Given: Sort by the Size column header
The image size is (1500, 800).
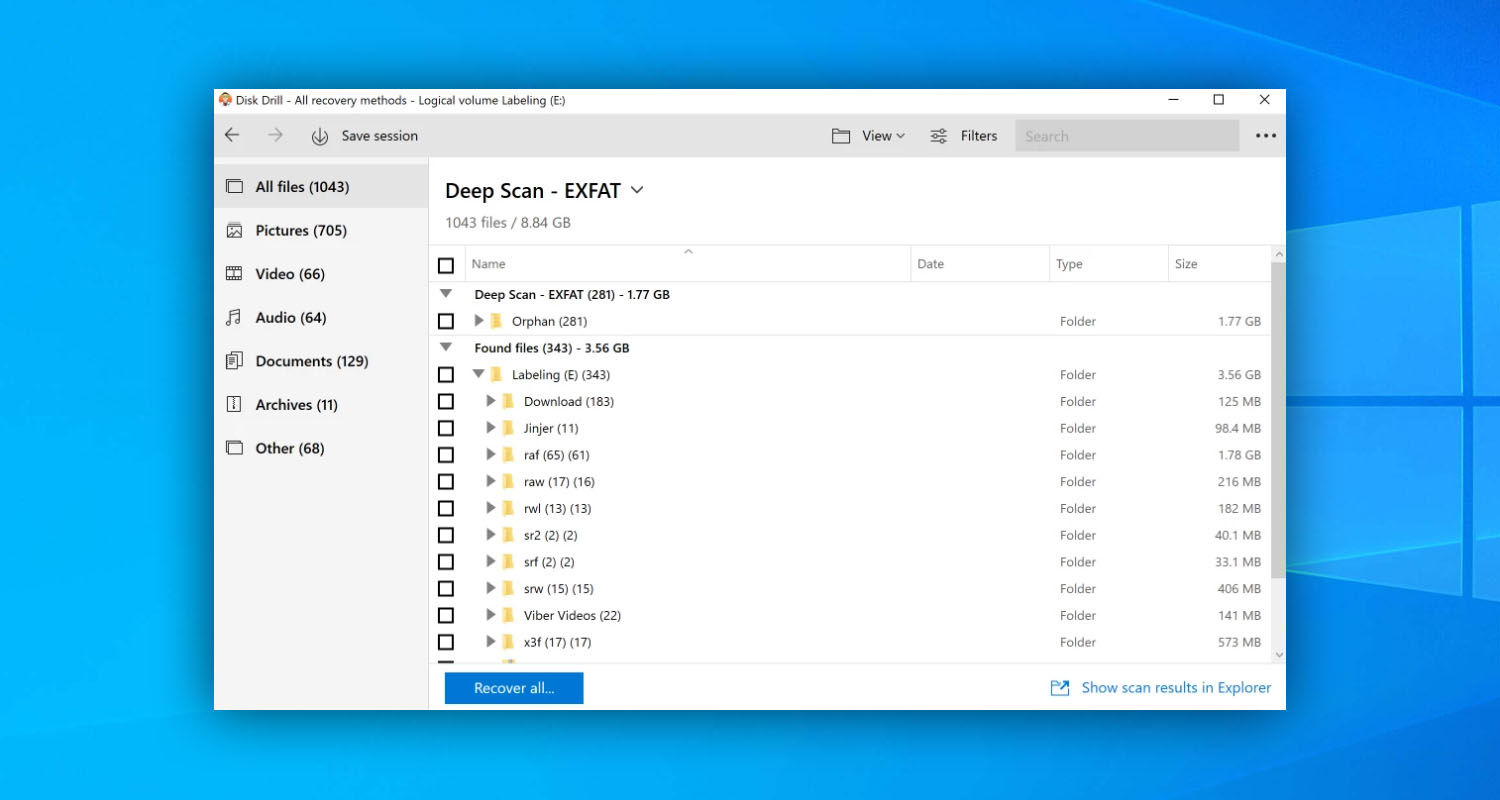Looking at the screenshot, I should 1219,264.
